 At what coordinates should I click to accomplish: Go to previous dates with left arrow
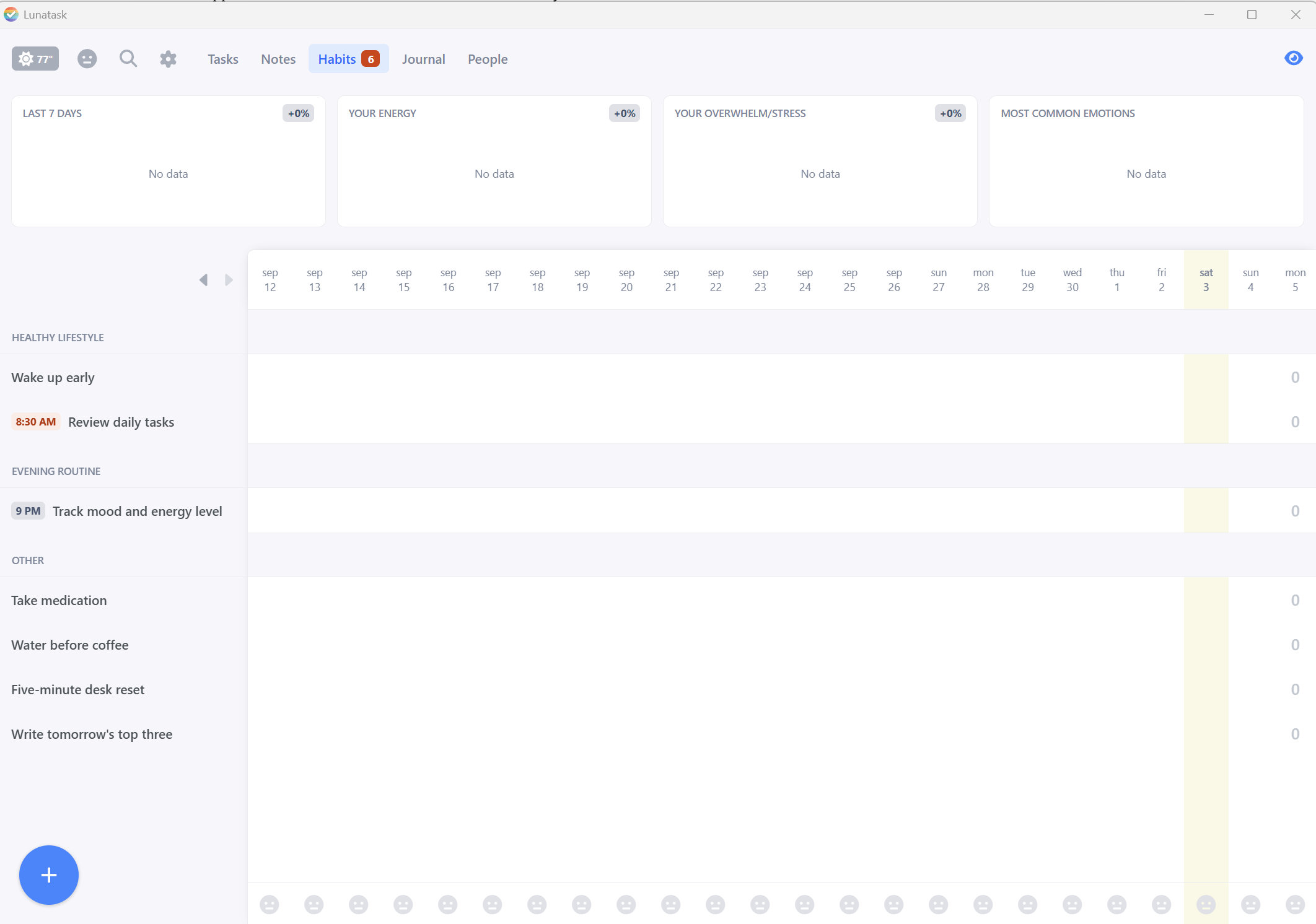click(203, 280)
